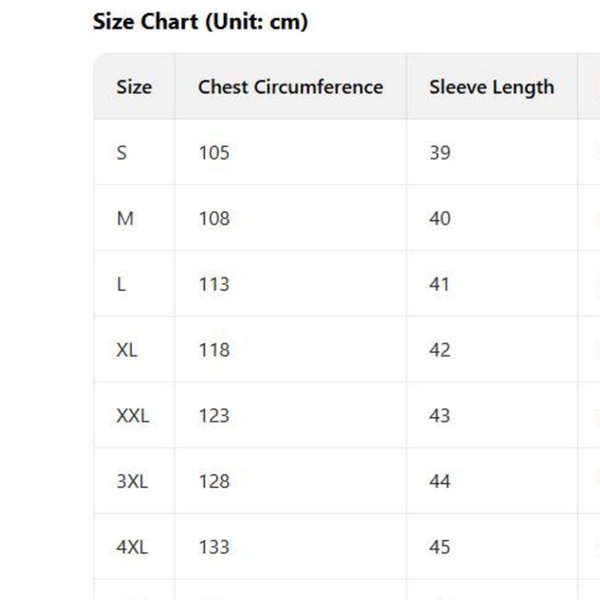Select chest circumference value 123
Viewport: 600px width, 600px height.
(214, 415)
